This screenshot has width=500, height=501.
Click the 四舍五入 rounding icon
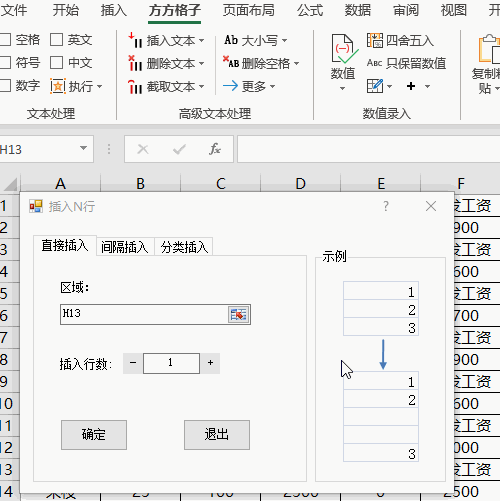tap(375, 40)
